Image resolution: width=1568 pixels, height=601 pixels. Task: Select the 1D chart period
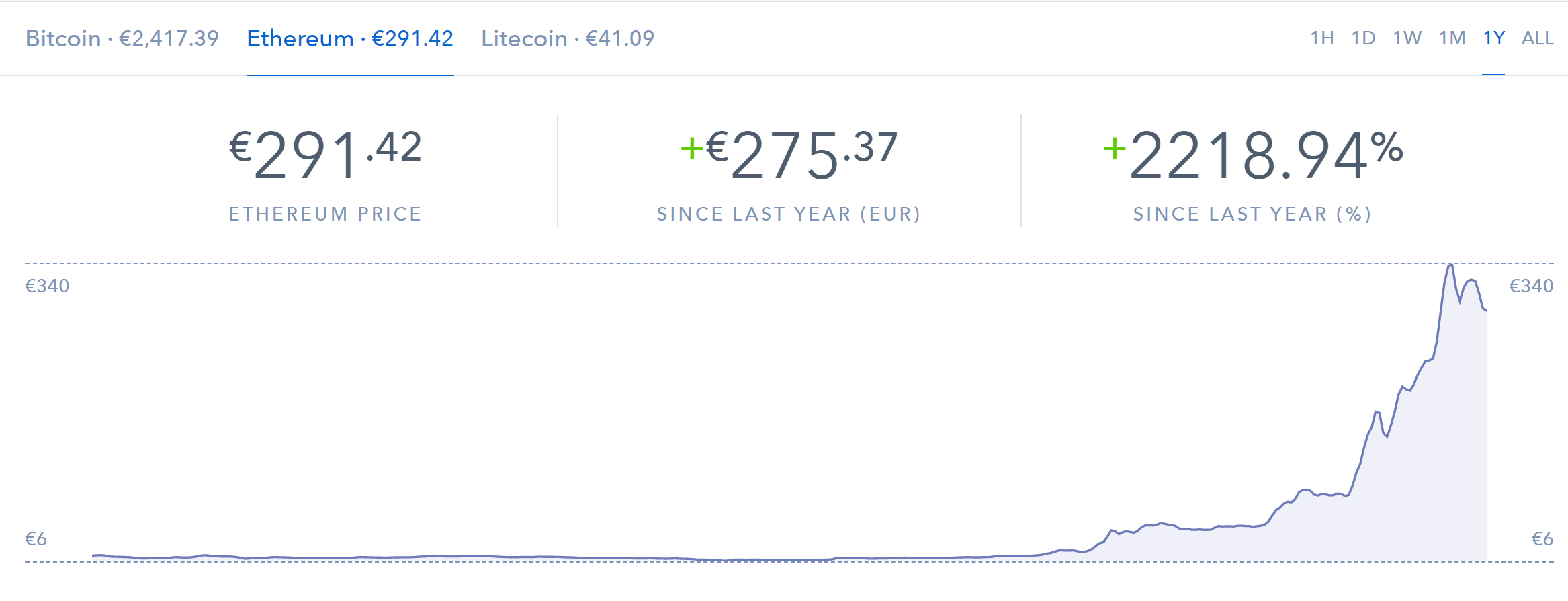[x=1364, y=38]
